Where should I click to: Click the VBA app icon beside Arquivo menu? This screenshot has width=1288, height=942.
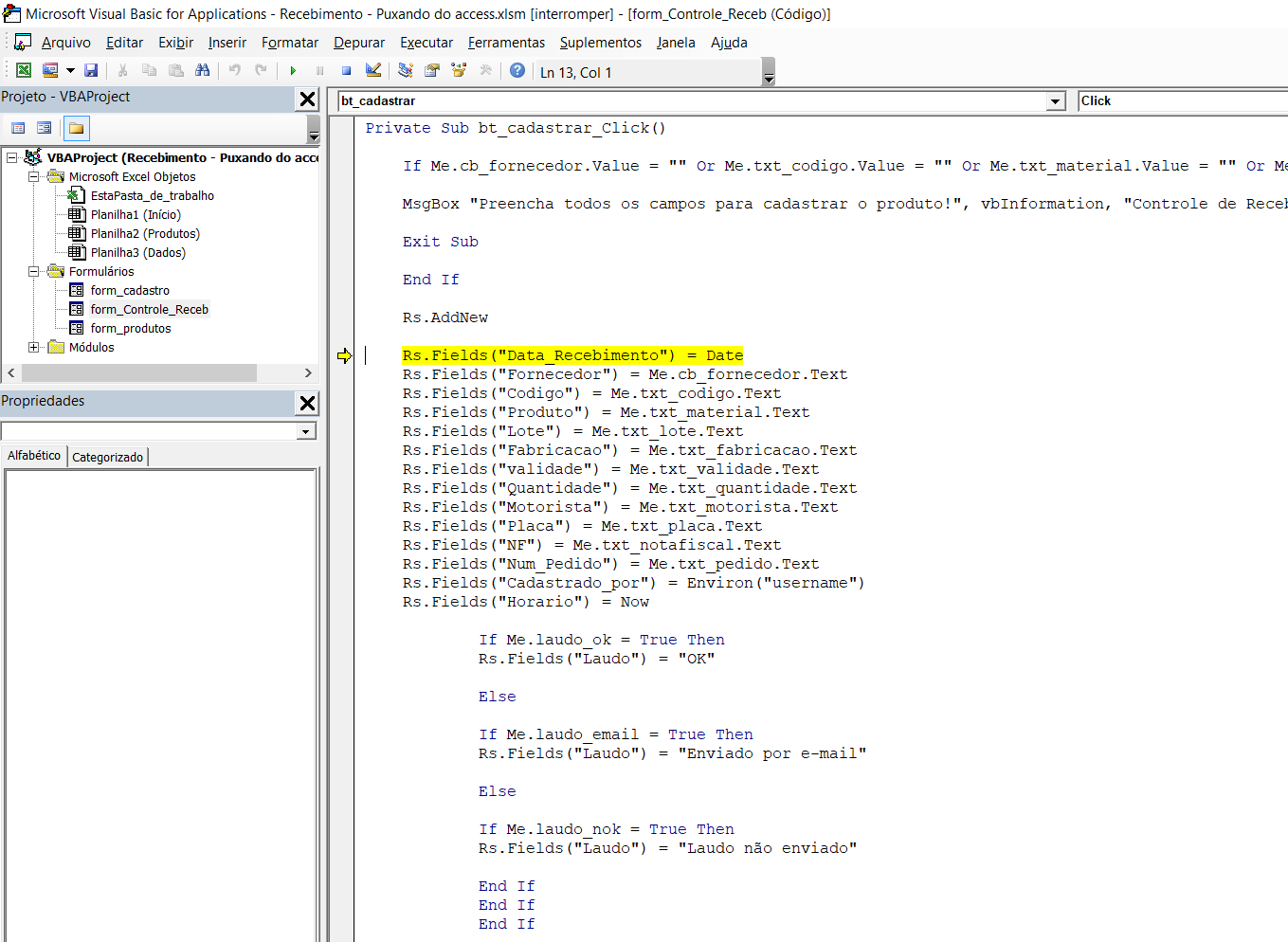tap(23, 43)
